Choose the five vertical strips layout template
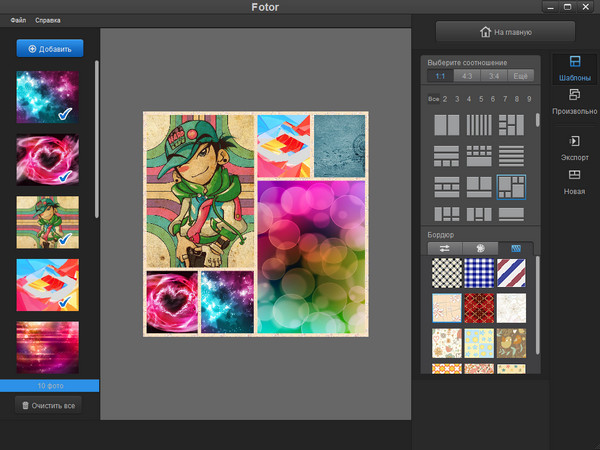 [x=479, y=126]
